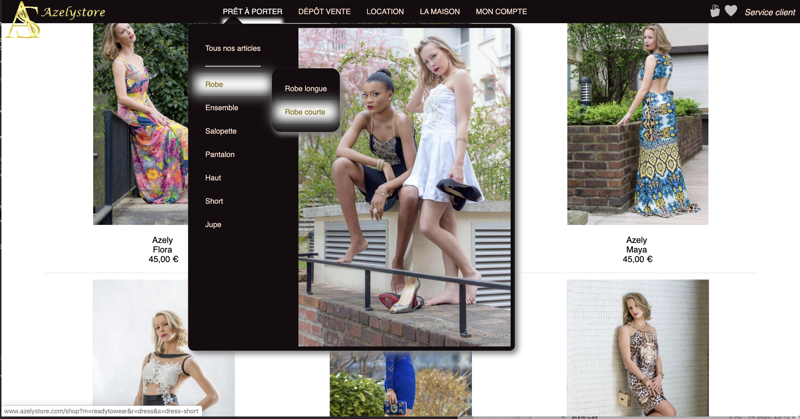Open the DÉPÔT VENTE menu
The width and height of the screenshot is (800, 419).
pyautogui.click(x=324, y=12)
